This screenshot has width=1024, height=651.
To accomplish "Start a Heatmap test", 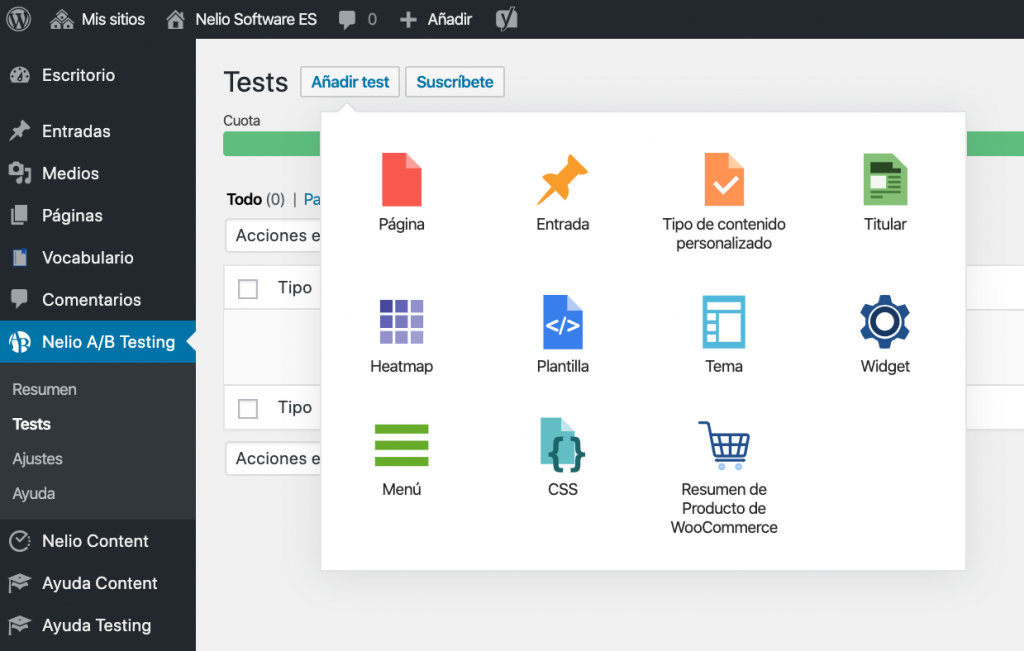I will pos(401,322).
